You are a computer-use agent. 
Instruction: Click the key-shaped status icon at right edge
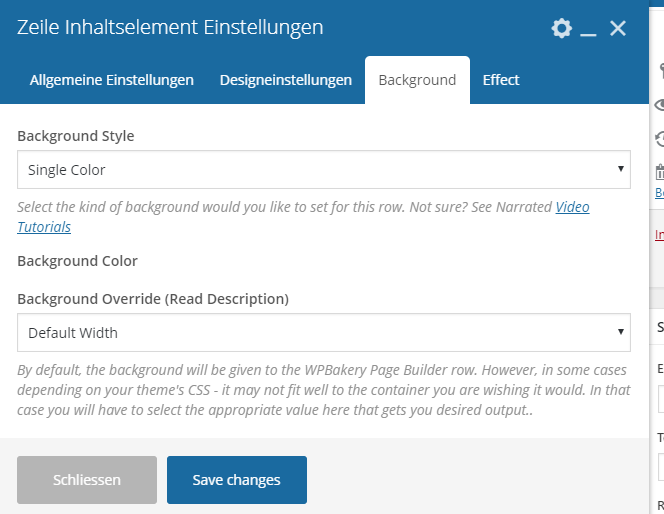(x=659, y=71)
